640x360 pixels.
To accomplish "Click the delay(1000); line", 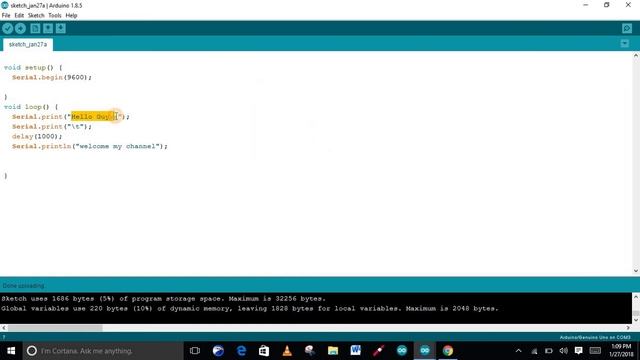I will 37,136.
